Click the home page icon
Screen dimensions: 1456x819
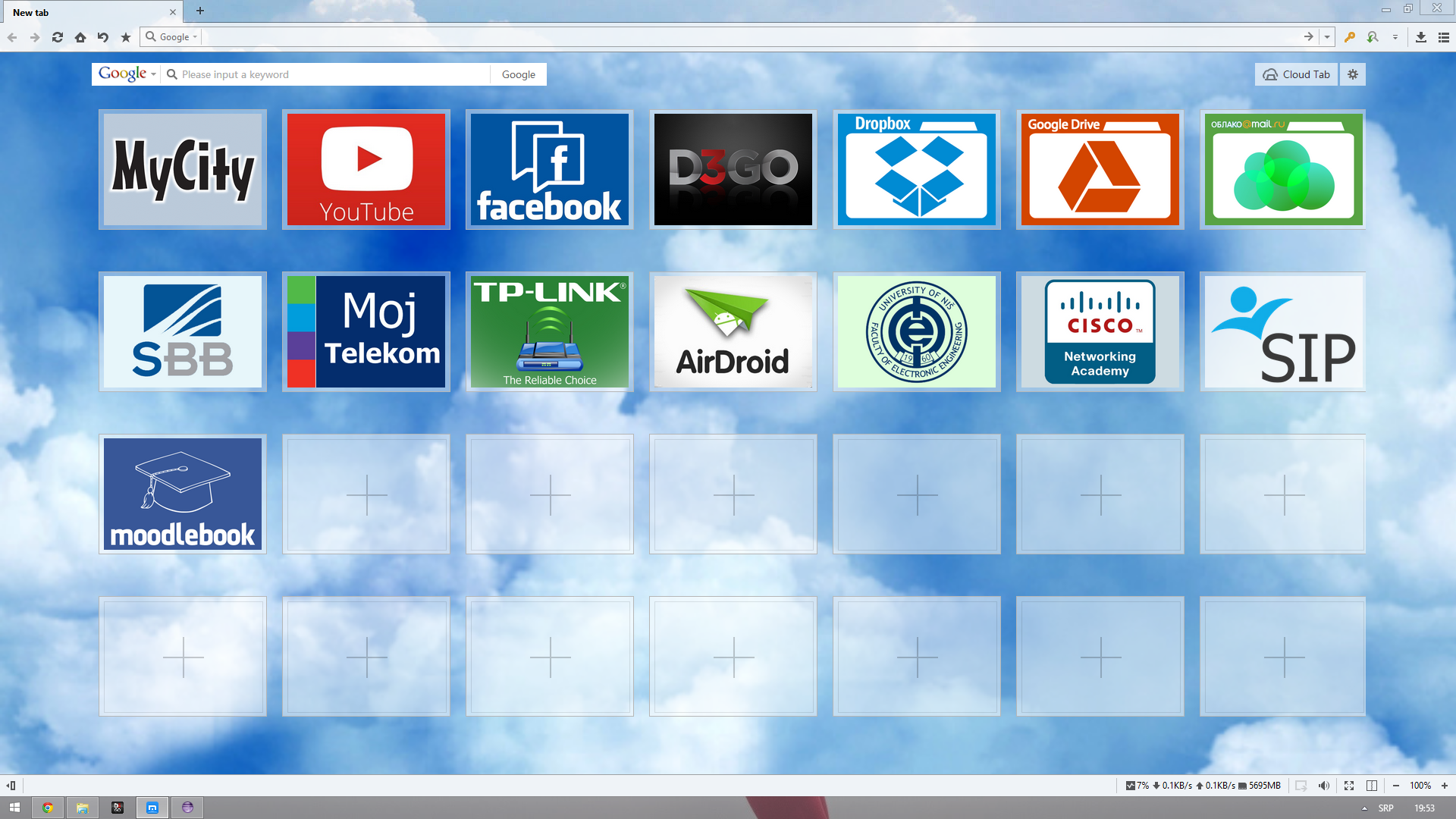tap(80, 37)
